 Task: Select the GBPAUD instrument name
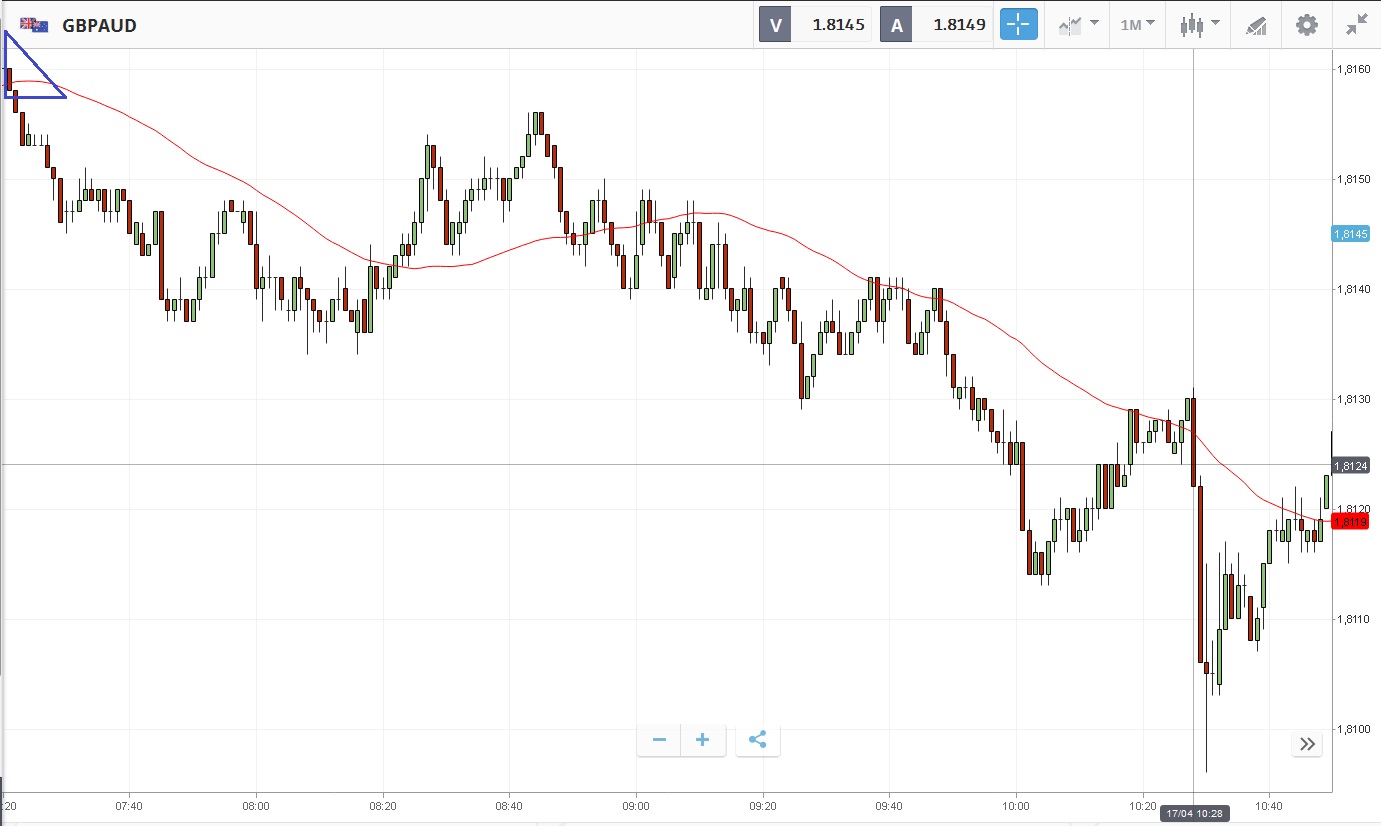[x=99, y=25]
